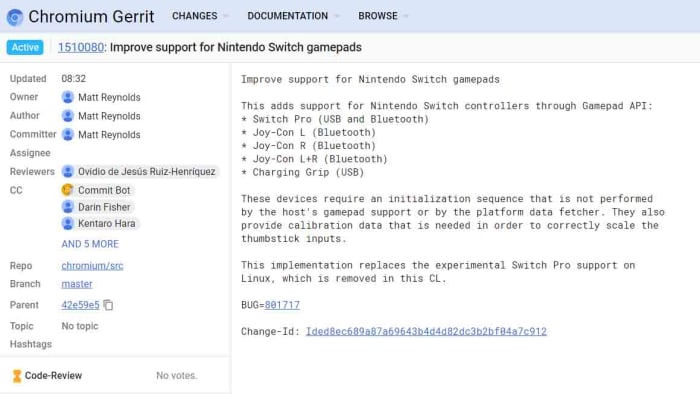Click Kentaro Hara's avatar icon
The width and height of the screenshot is (700, 394).
click(68, 223)
